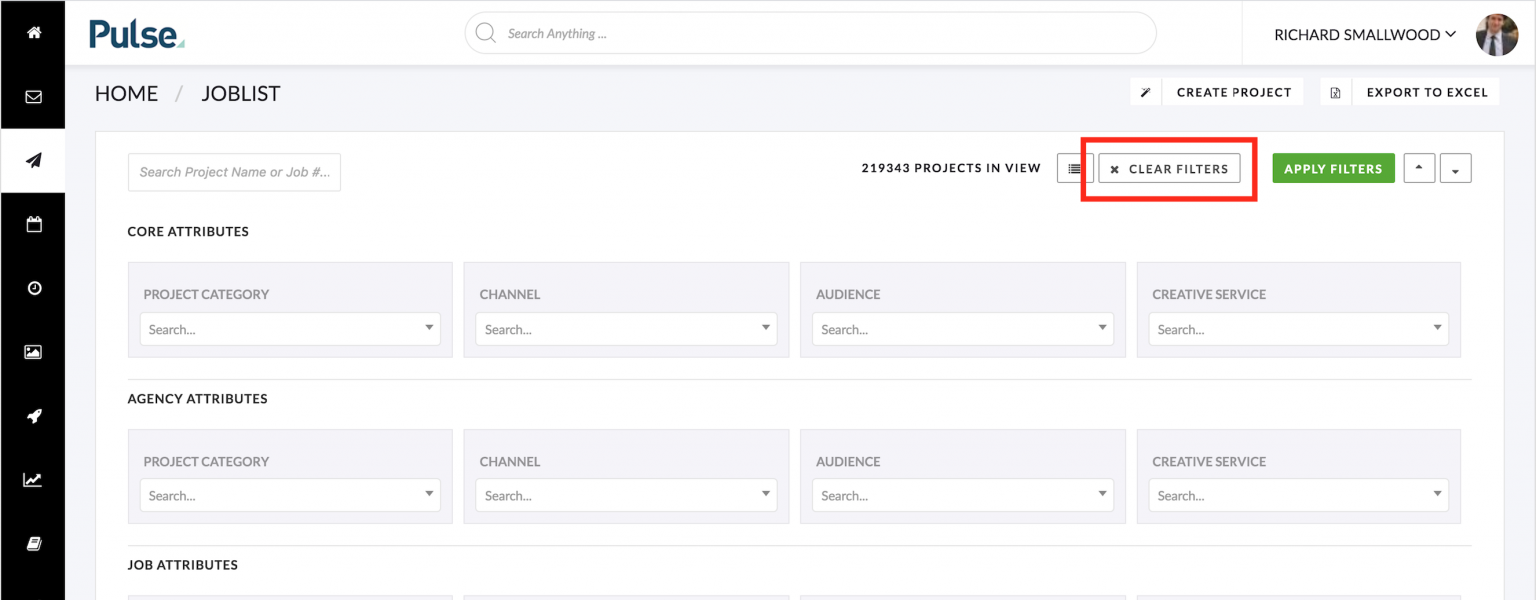1536x600 pixels.
Task: Click the clock icon in sidebar
Action: pyautogui.click(x=33, y=288)
